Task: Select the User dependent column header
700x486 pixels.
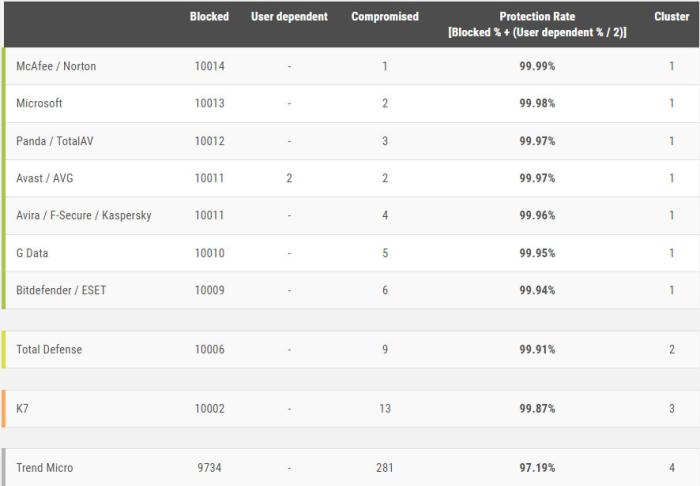Action: click(289, 17)
